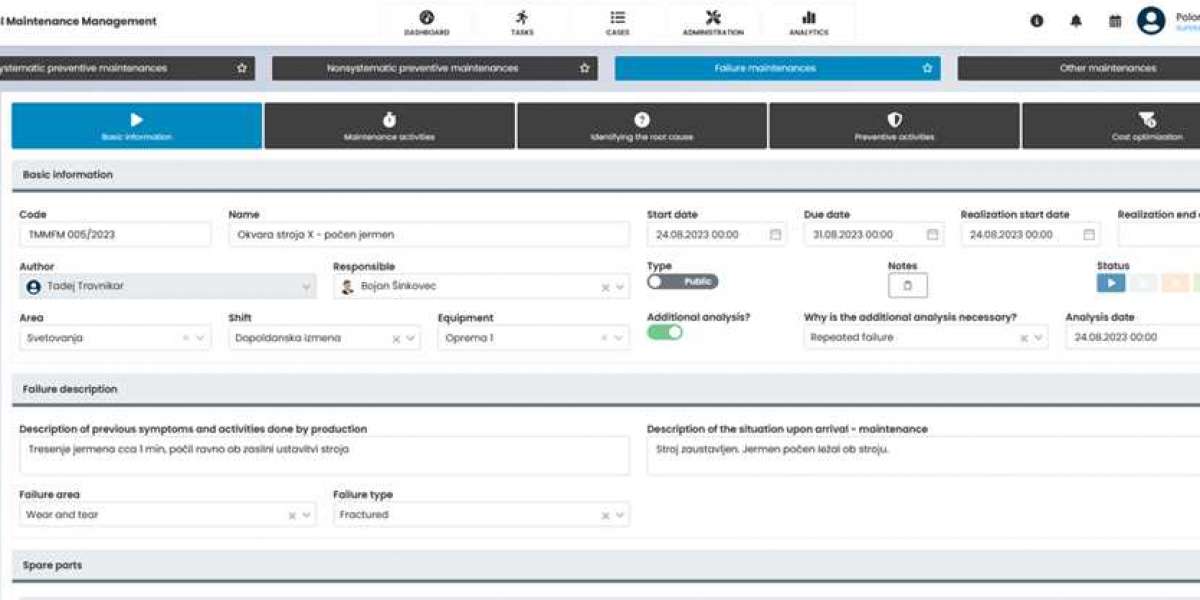Open the Identifying the root cause step
This screenshot has height=600, width=1200.
[642, 126]
